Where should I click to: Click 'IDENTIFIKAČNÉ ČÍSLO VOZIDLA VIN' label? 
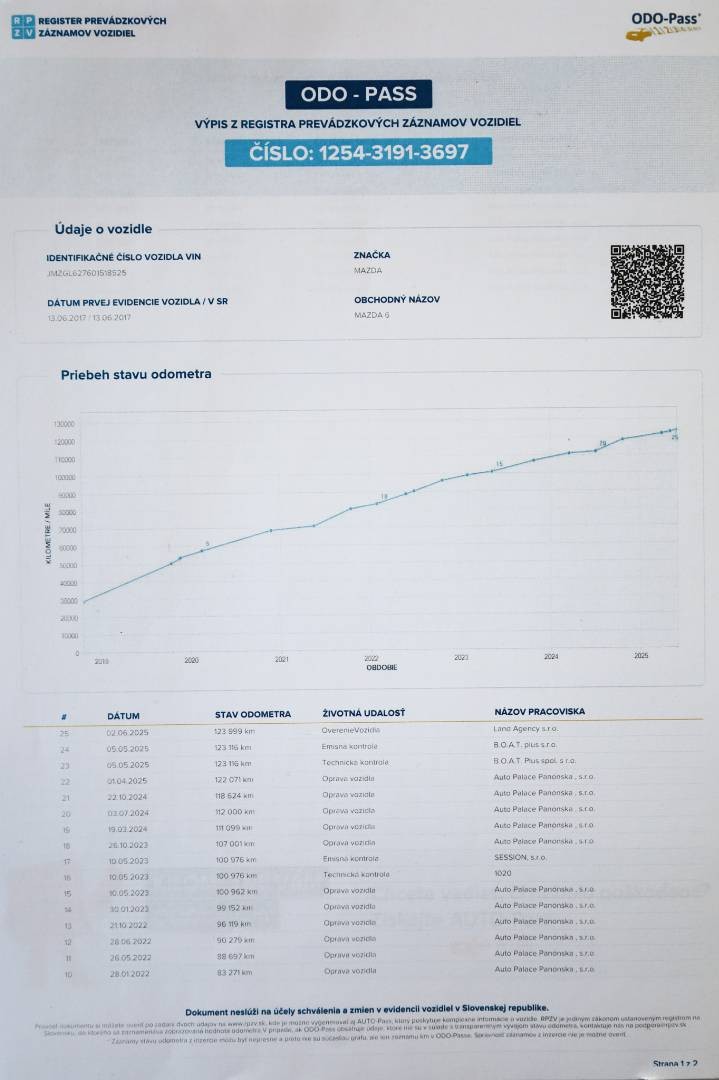123,257
